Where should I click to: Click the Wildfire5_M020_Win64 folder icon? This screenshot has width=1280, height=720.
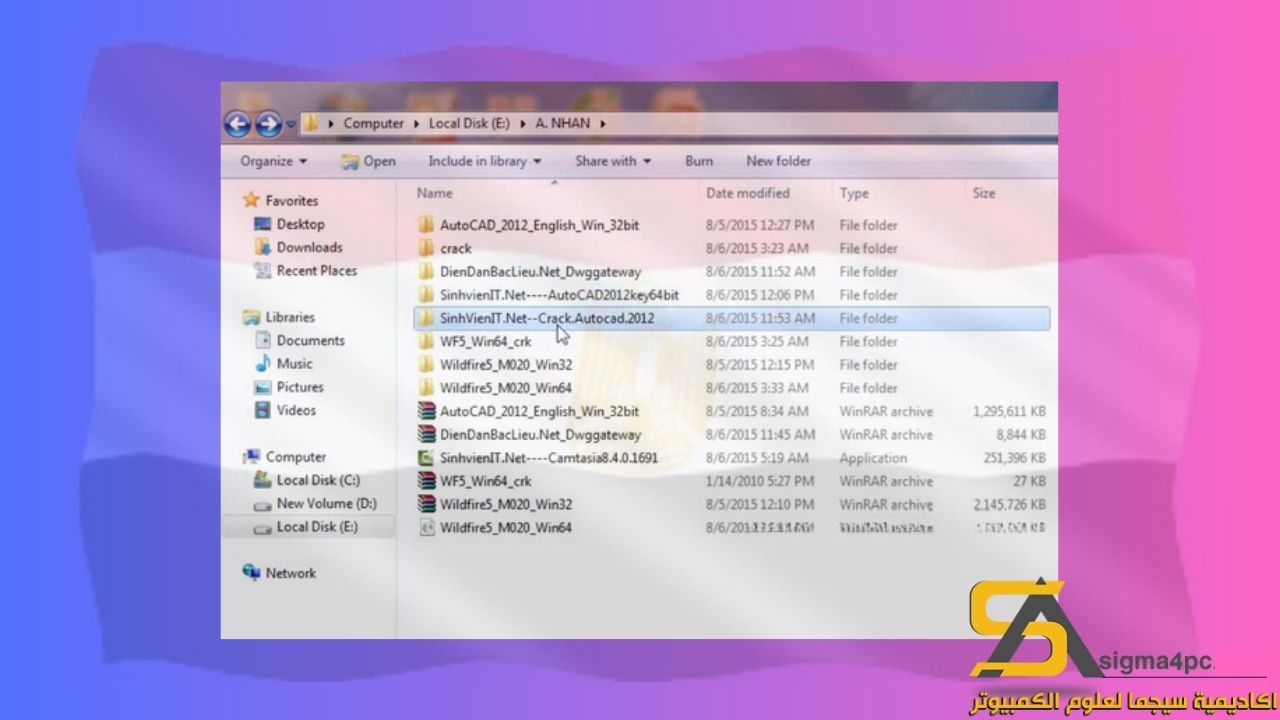pyautogui.click(x=426, y=388)
